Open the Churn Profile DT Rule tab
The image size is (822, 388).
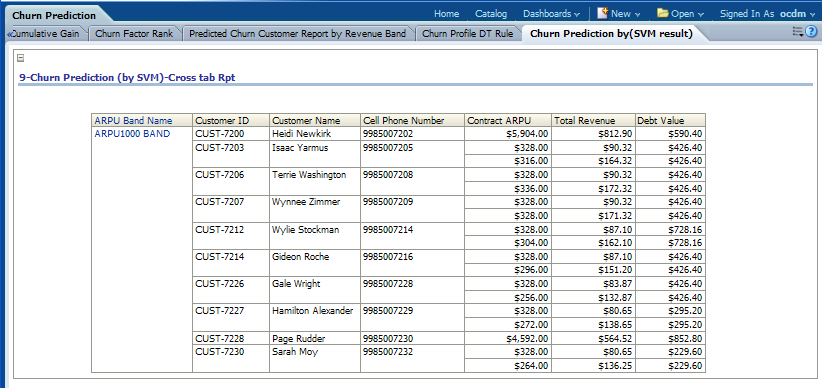468,34
